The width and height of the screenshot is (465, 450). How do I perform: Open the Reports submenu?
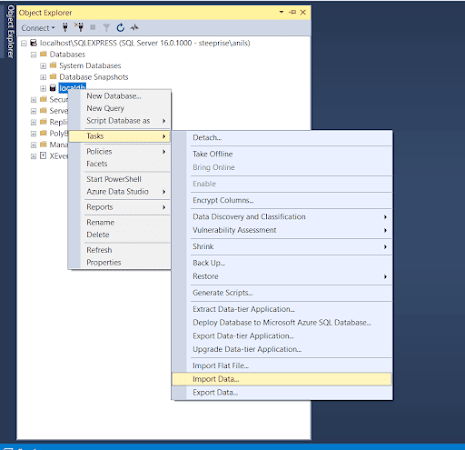(120, 207)
